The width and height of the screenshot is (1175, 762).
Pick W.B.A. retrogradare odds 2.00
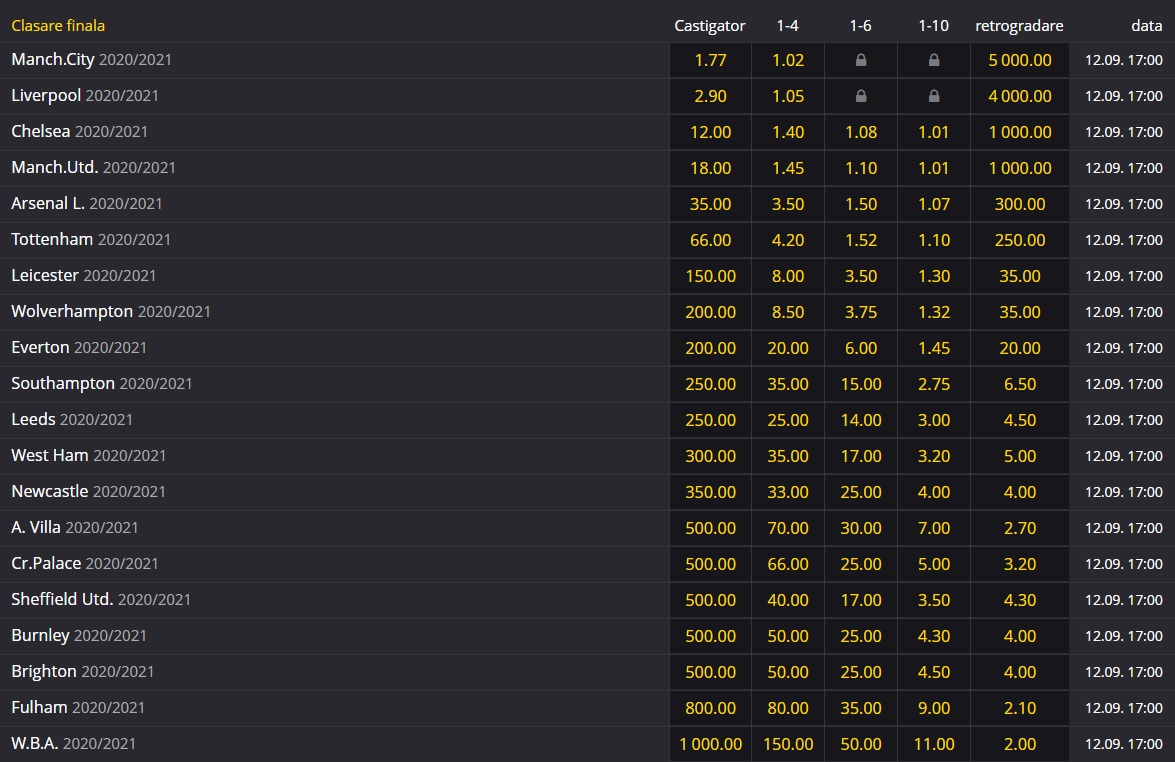point(1019,744)
